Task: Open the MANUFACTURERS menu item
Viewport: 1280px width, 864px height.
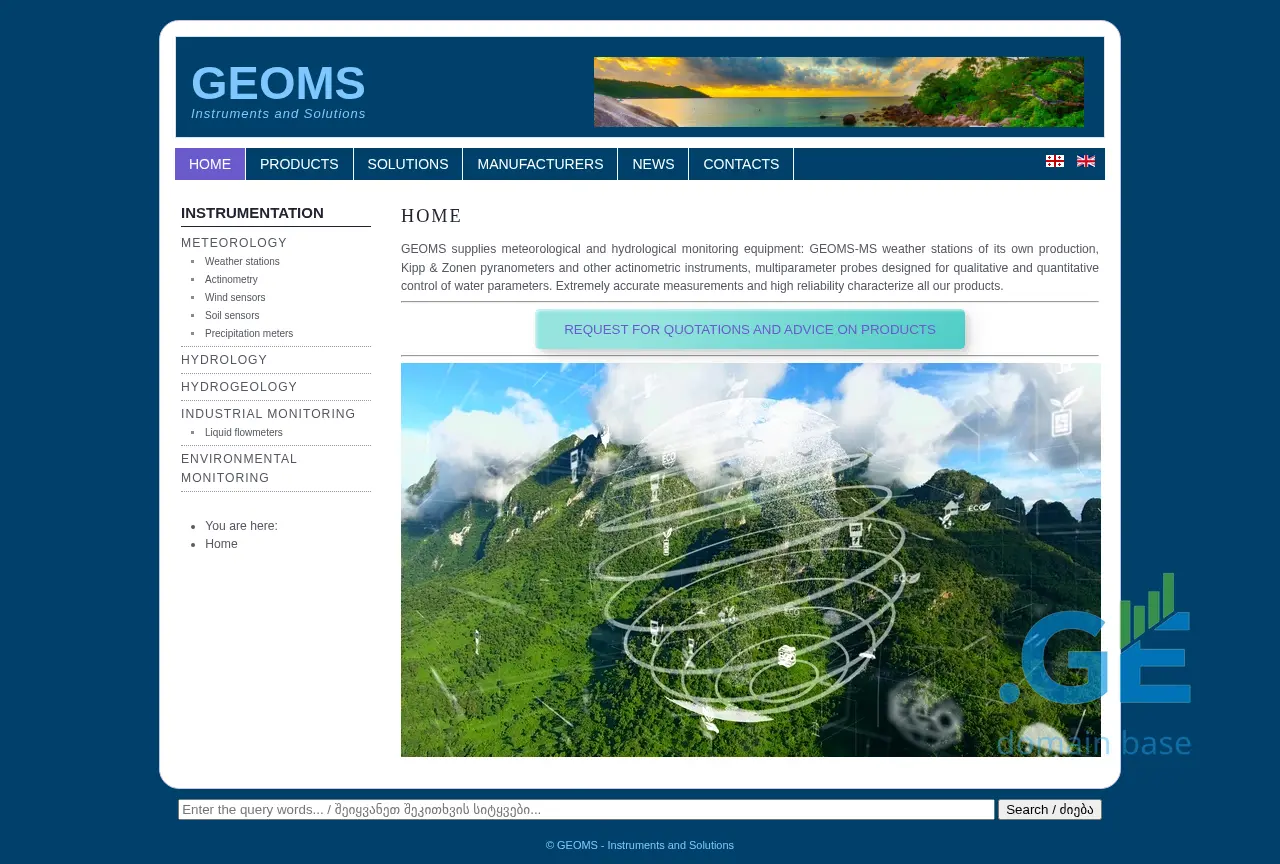Action: [540, 164]
